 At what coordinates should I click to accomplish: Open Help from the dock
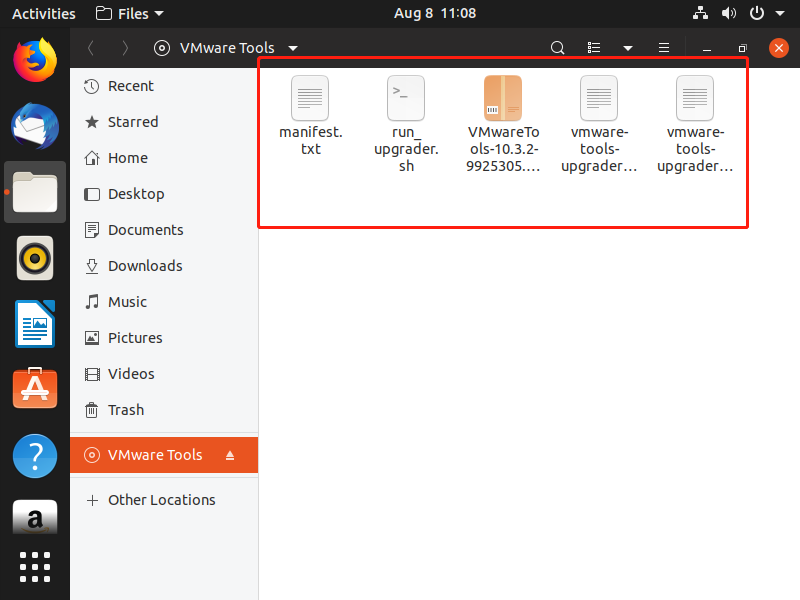(x=35, y=456)
